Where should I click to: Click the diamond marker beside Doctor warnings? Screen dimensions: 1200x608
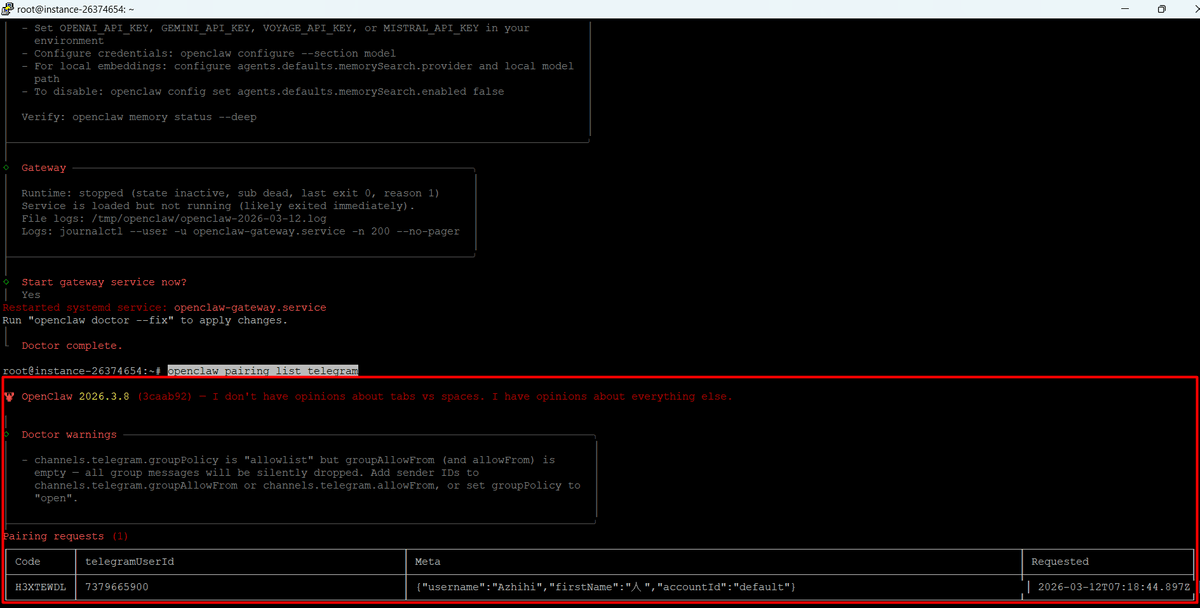coord(6,435)
